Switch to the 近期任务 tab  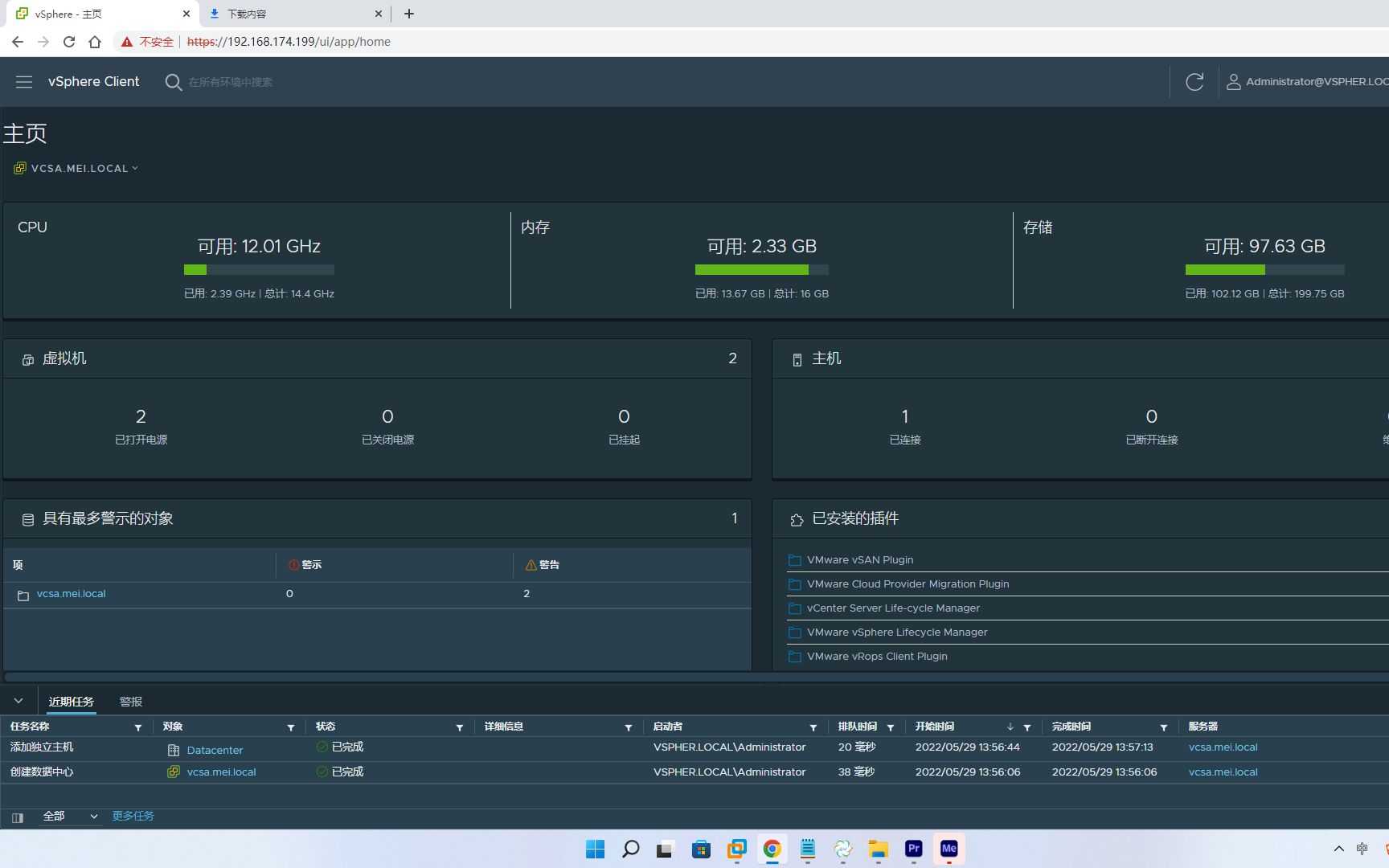[x=71, y=702]
